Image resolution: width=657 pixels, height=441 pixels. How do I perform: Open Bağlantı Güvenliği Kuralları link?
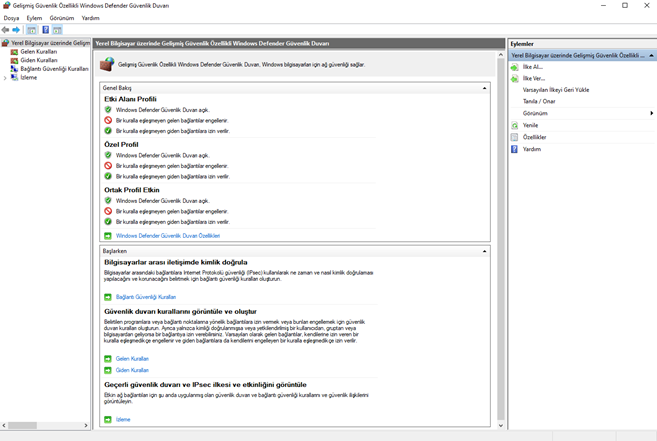pyautogui.click(x=146, y=297)
